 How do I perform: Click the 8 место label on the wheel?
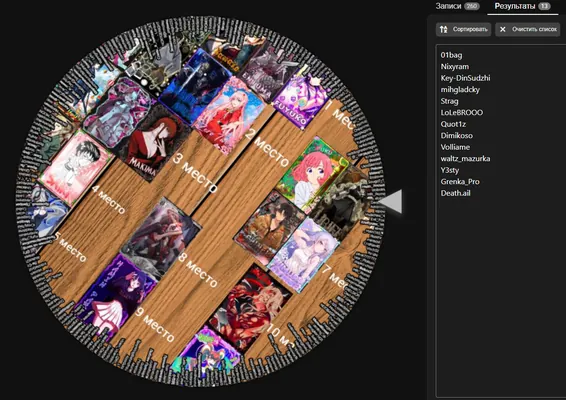click(x=198, y=269)
